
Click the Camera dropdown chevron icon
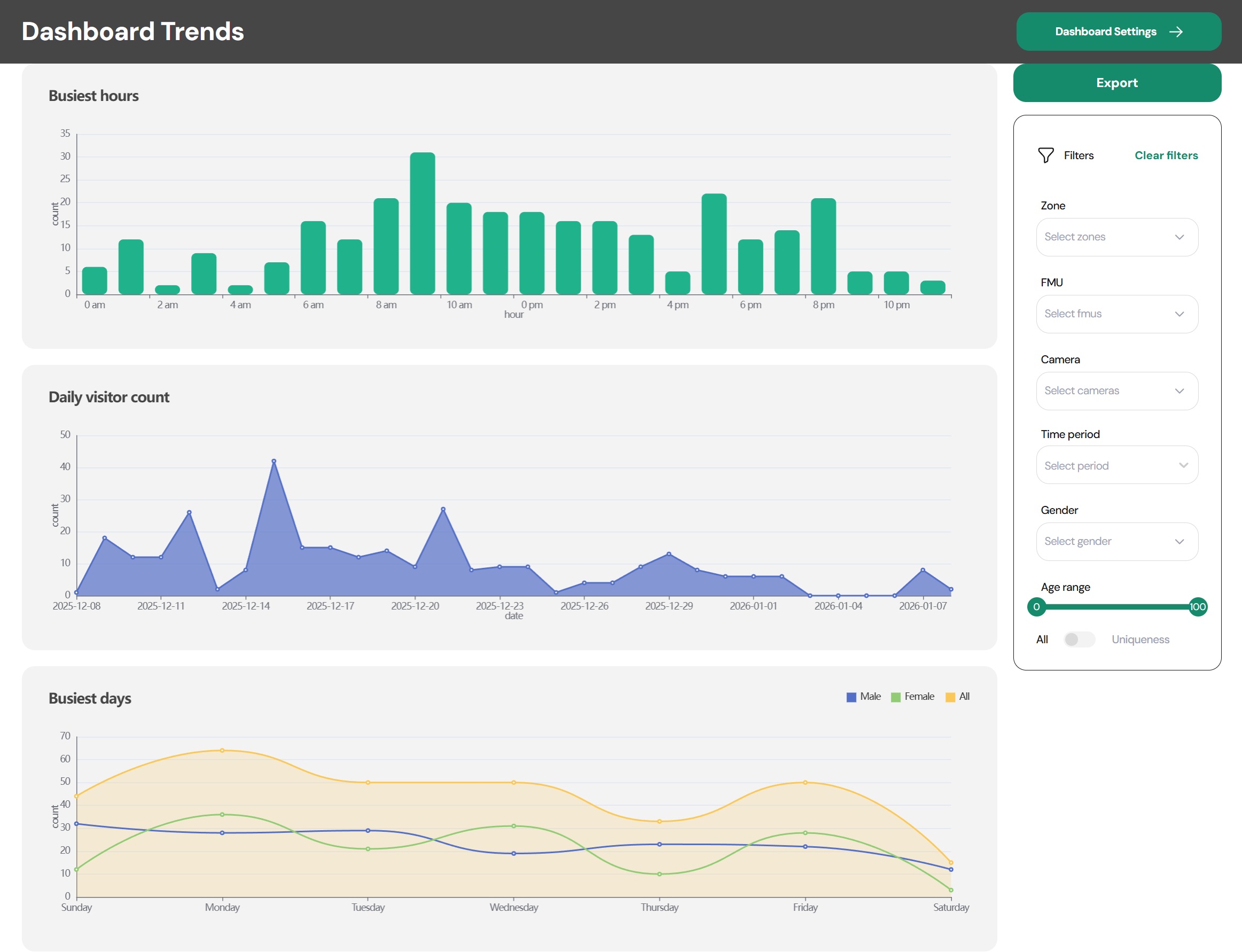coord(1179,391)
